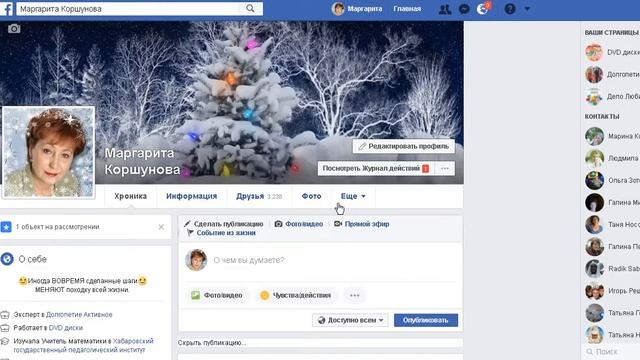
Task: Open chat with contact Людмила
Action: point(612,158)
